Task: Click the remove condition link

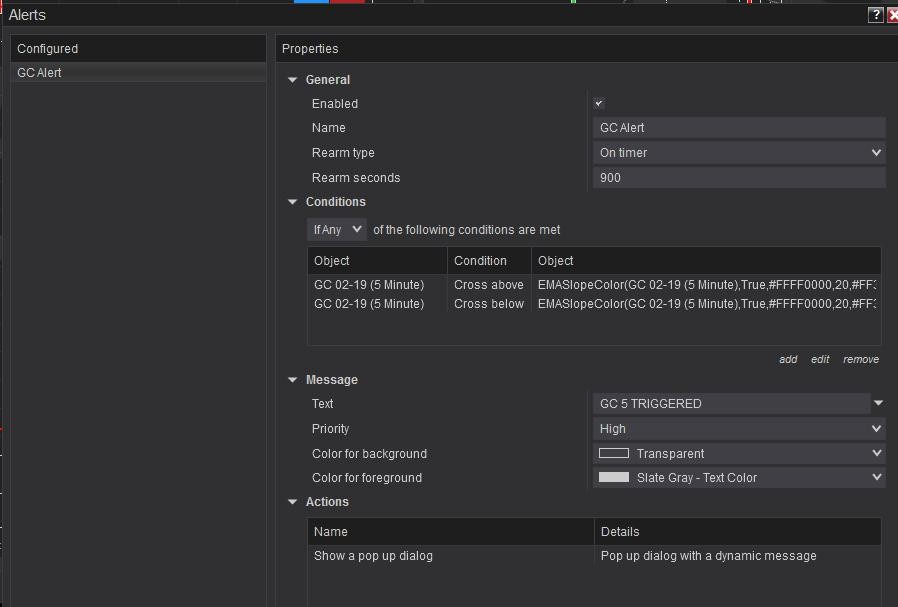Action: tap(860, 359)
